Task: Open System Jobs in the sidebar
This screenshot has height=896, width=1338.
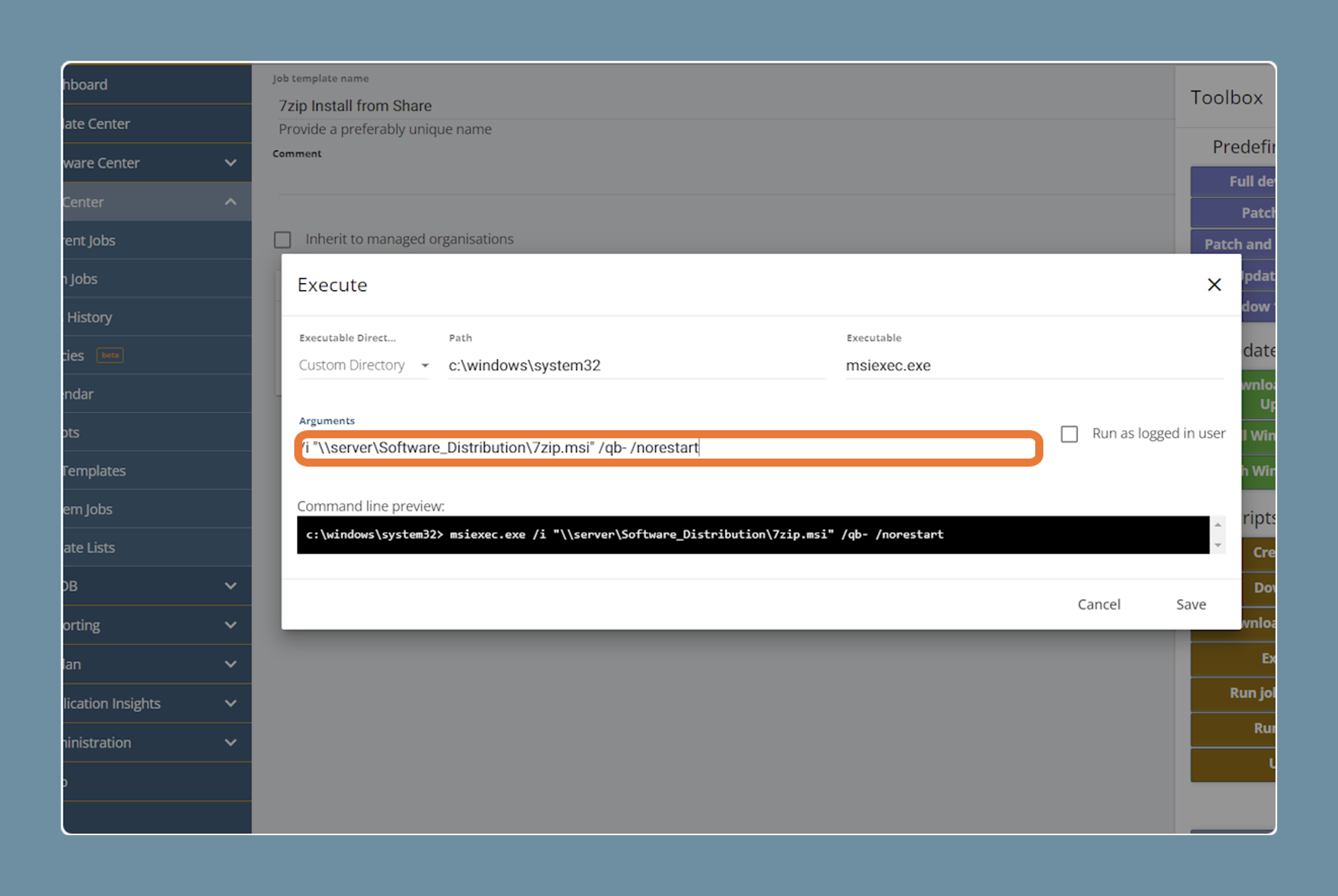Action: click(x=157, y=509)
